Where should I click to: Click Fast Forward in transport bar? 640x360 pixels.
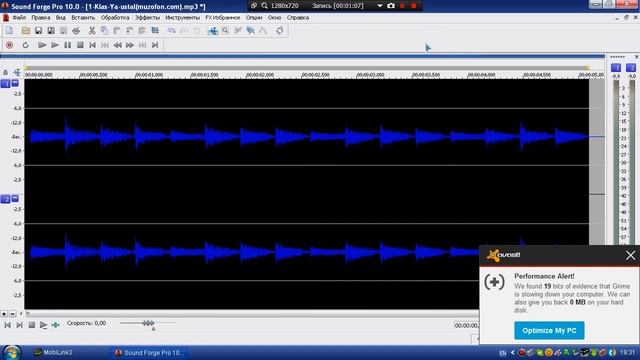tap(130, 45)
